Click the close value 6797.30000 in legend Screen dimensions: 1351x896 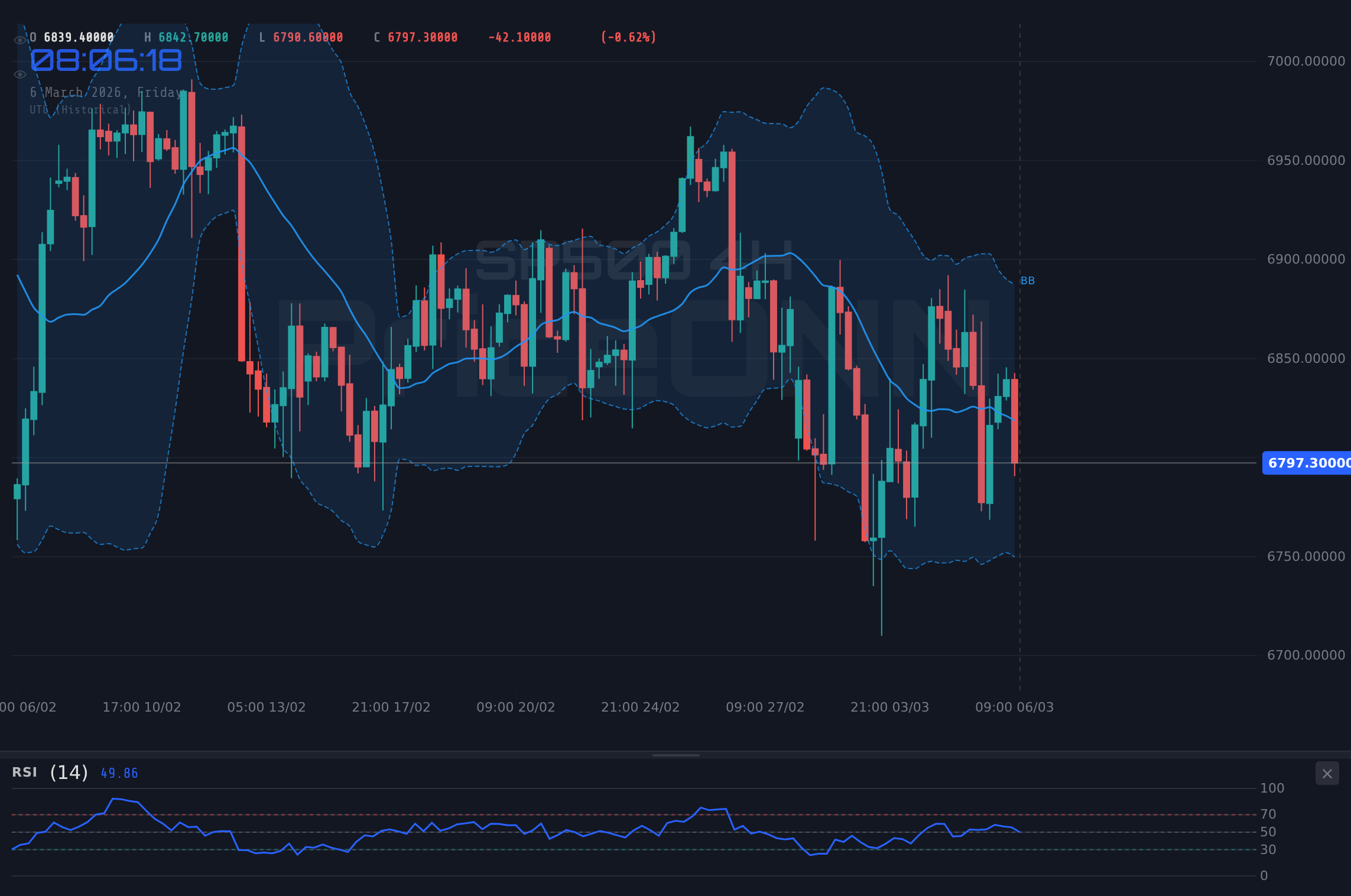(x=423, y=37)
